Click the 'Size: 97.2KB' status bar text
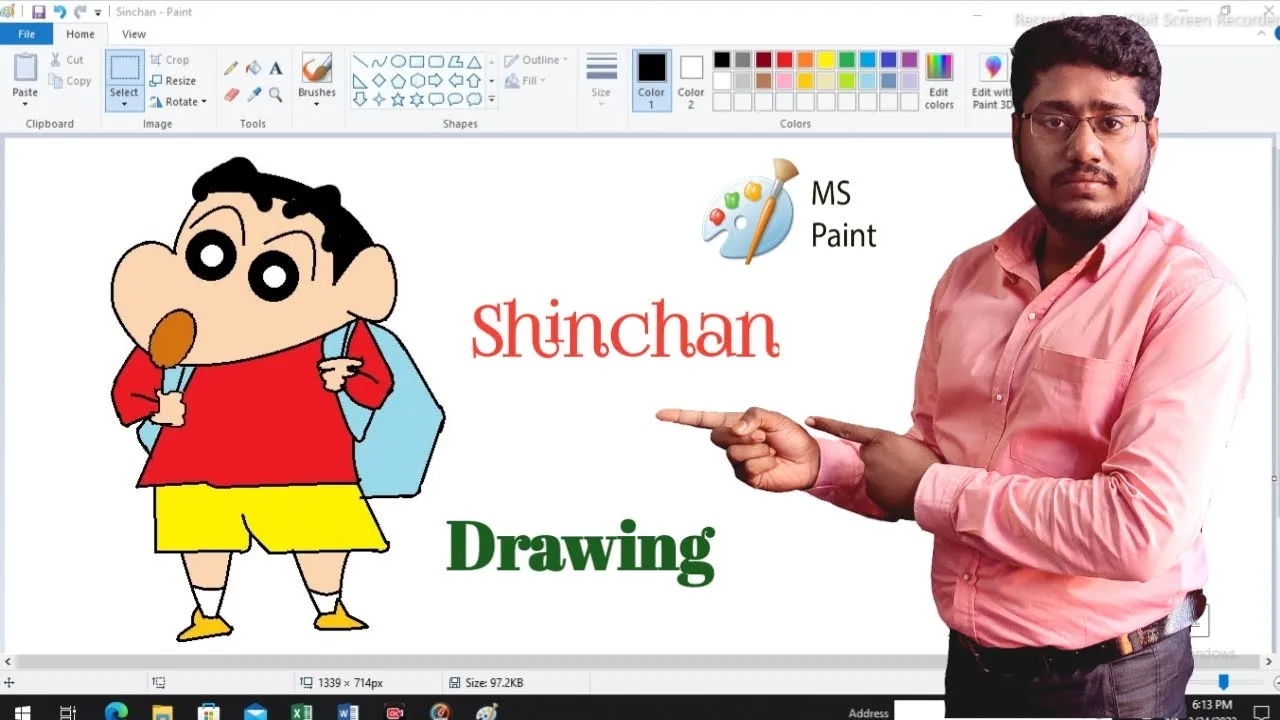This screenshot has width=1280, height=720. click(494, 683)
